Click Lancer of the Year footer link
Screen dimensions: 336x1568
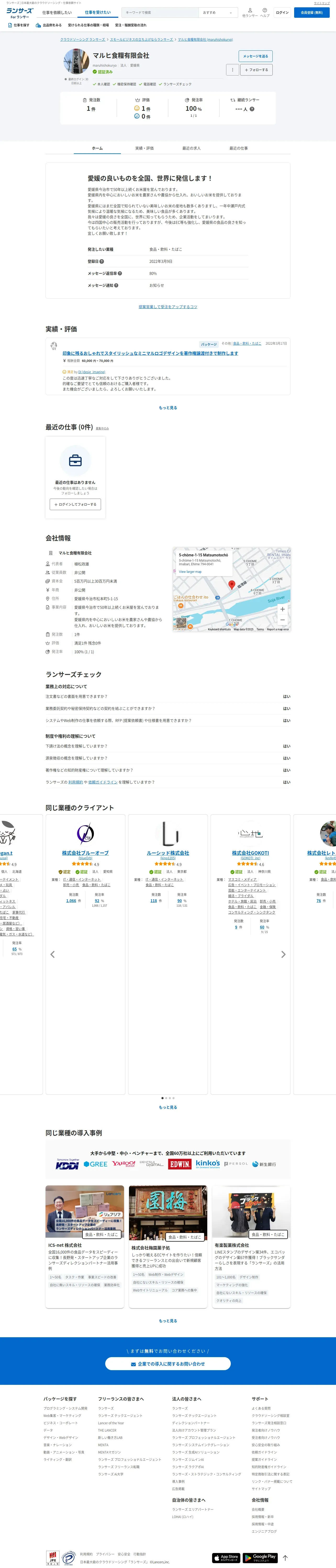(x=111, y=1423)
